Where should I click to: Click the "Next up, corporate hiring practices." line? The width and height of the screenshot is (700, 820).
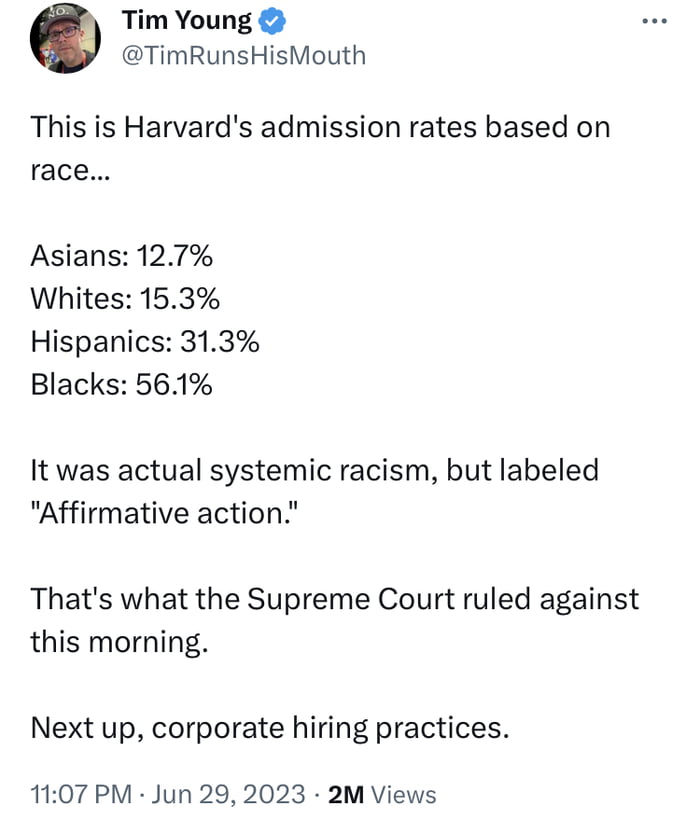(x=270, y=727)
